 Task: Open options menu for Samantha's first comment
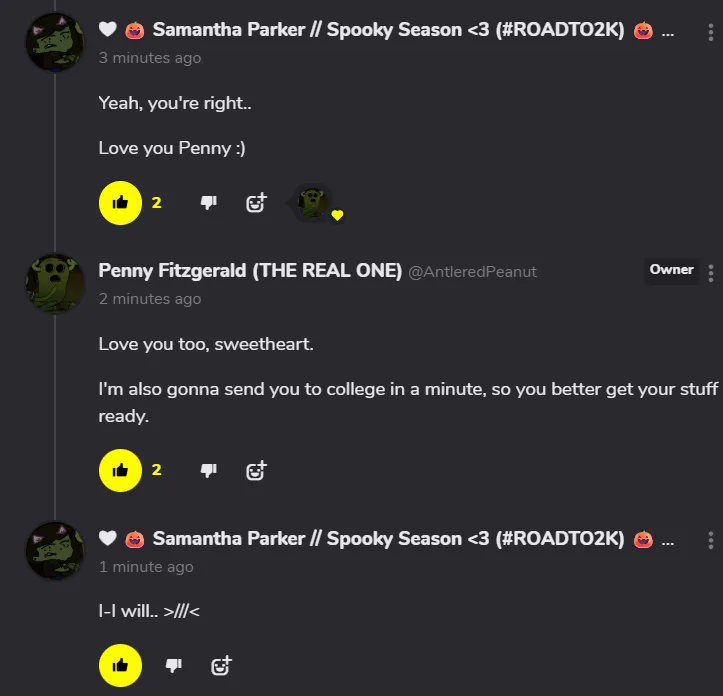[711, 32]
